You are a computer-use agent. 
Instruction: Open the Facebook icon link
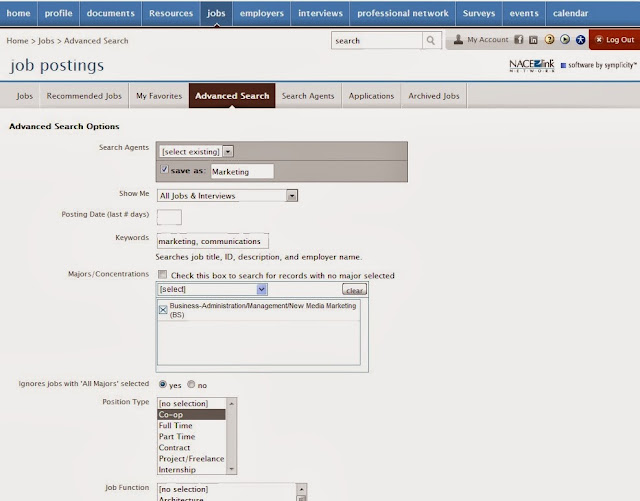[519, 40]
